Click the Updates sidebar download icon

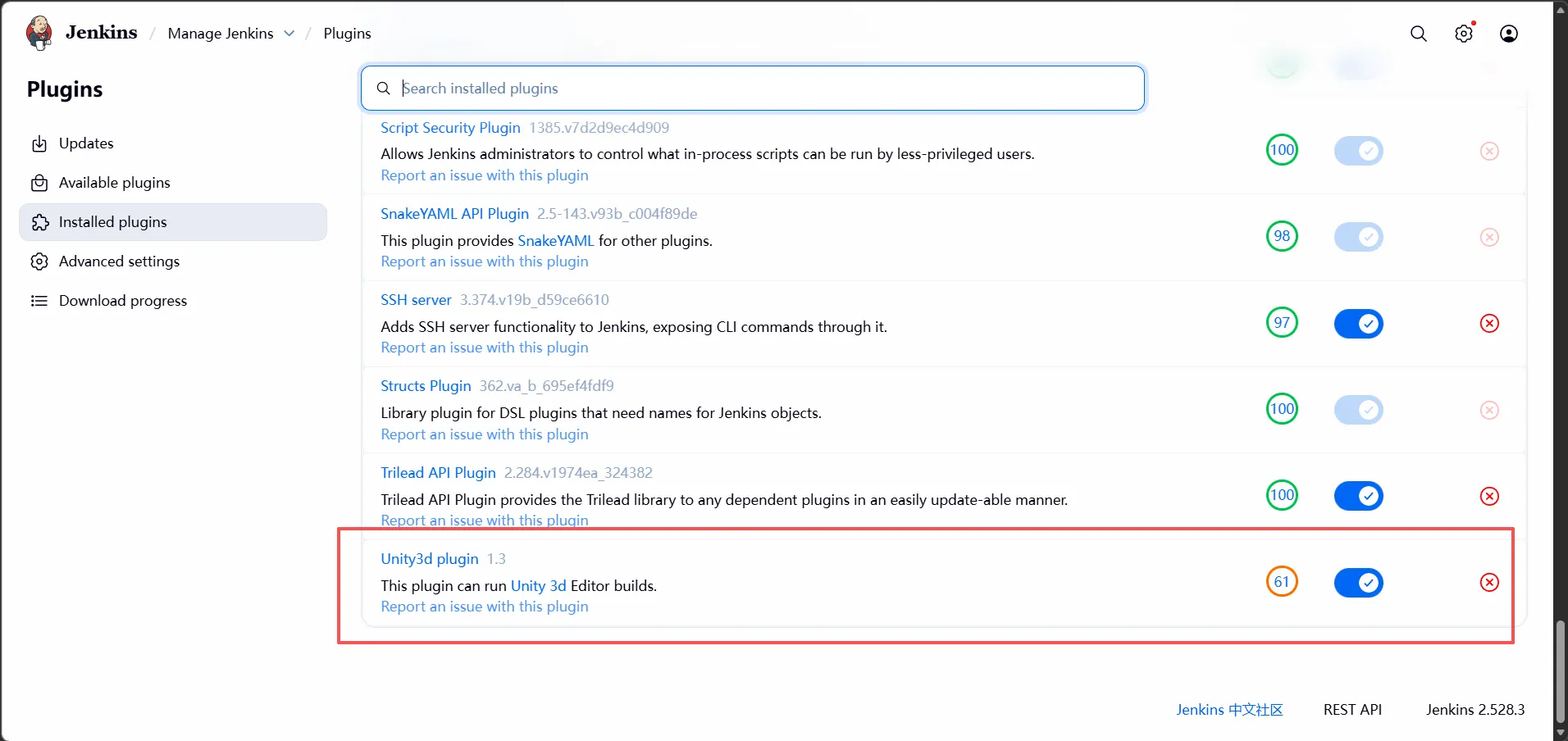(39, 143)
